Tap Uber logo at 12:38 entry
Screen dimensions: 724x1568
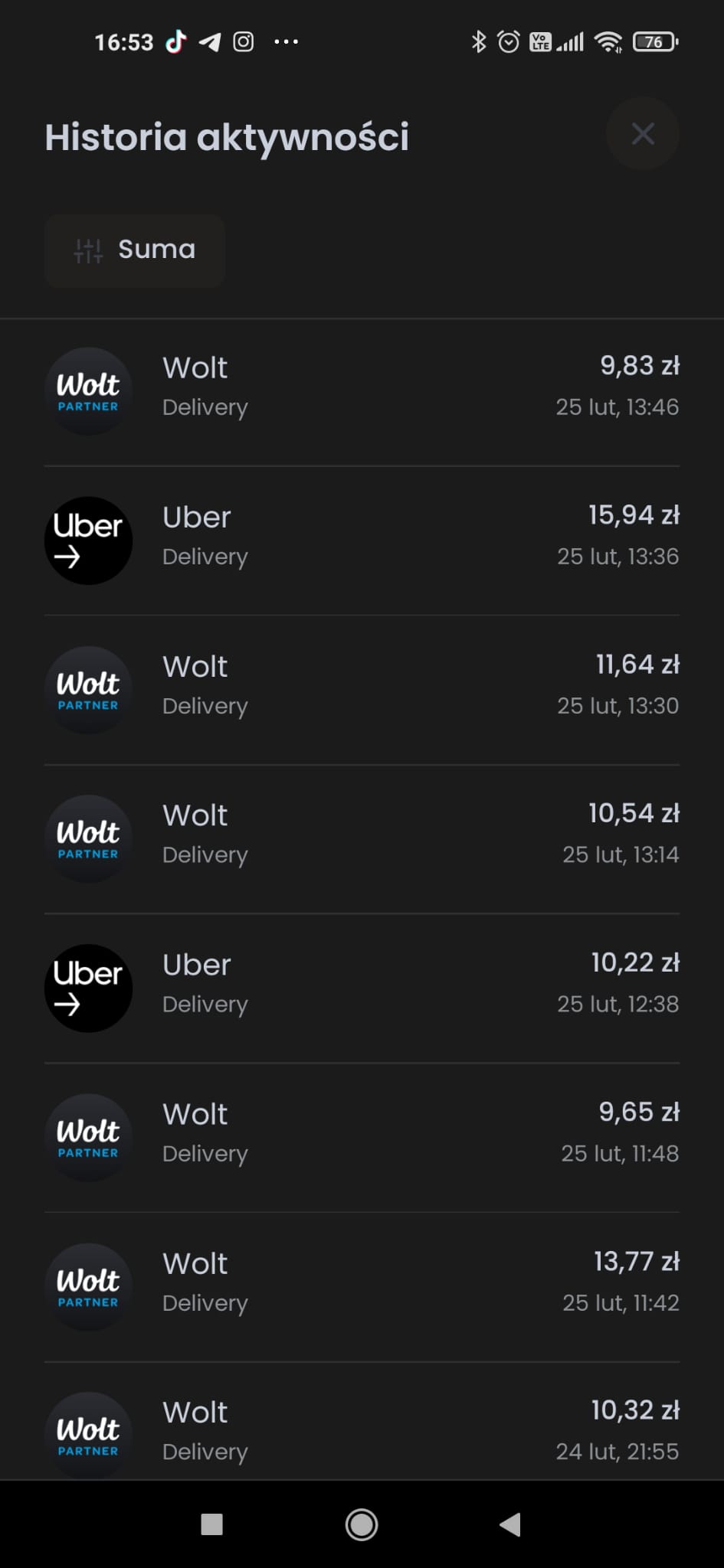(x=88, y=988)
